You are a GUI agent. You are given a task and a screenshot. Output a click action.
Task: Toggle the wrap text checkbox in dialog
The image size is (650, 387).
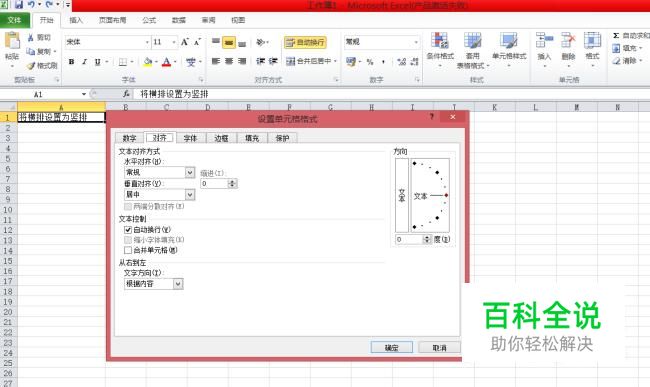point(128,230)
